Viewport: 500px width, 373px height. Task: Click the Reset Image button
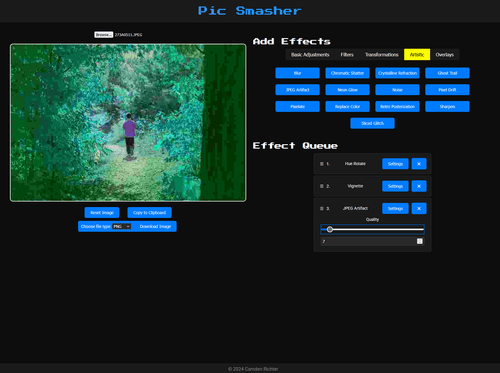pyautogui.click(x=102, y=213)
